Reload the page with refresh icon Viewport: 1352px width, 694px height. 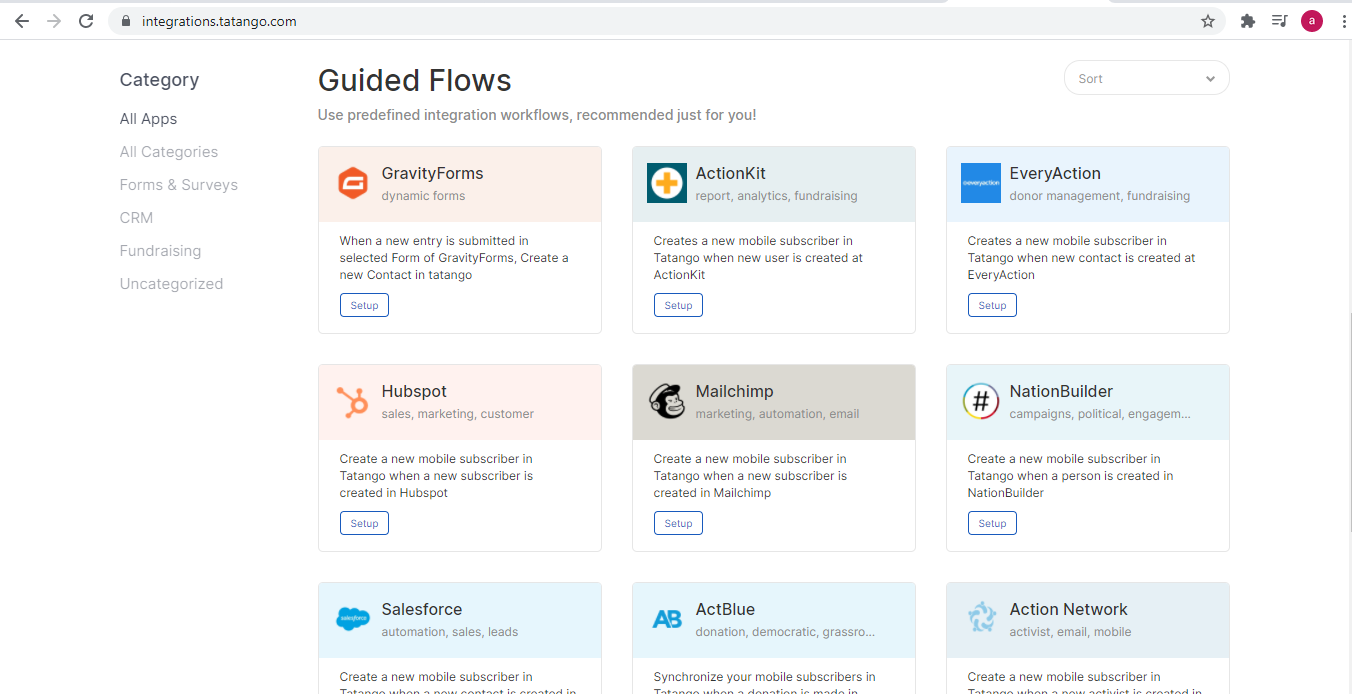[86, 21]
